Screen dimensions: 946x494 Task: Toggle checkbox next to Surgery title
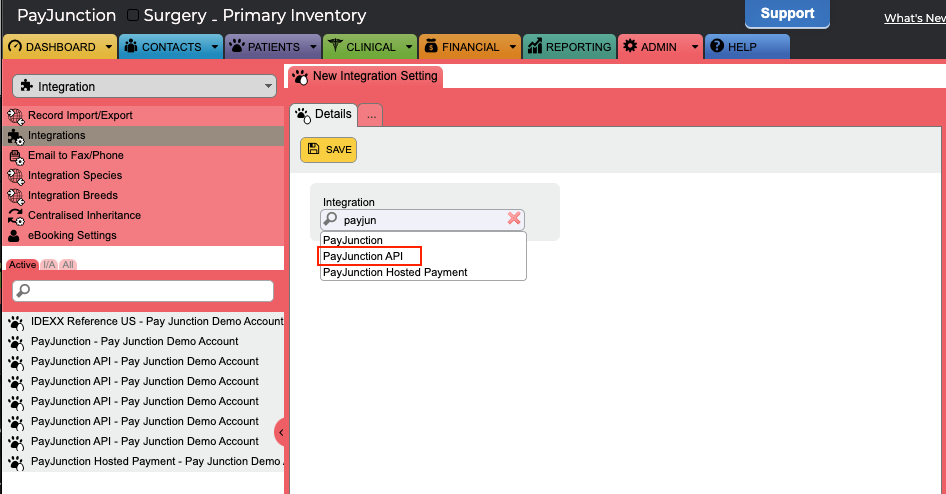(x=133, y=15)
